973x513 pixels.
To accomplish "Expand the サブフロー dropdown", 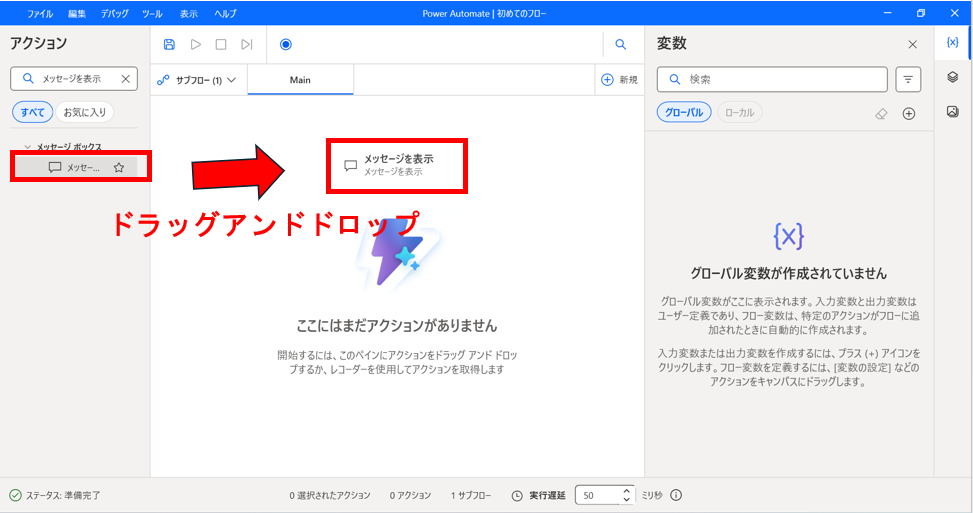I will click(x=197, y=80).
